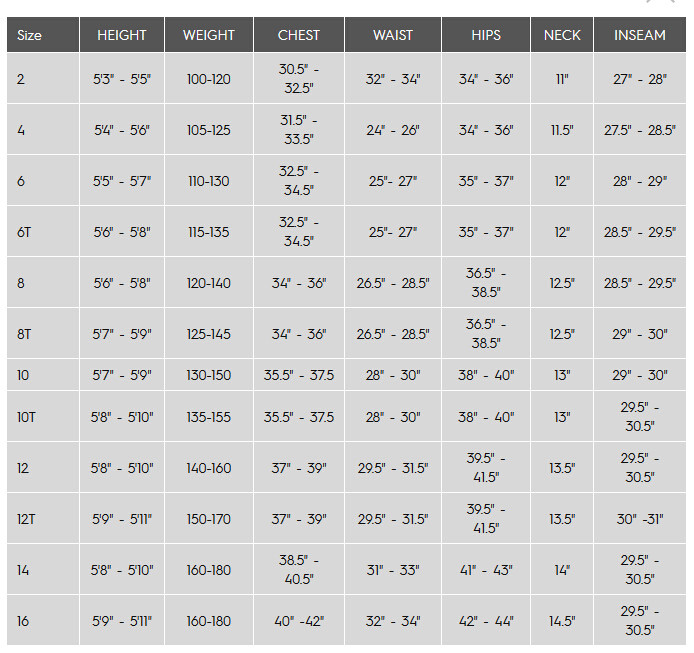Select the INSEAM column header
This screenshot has width=694, height=653.
[640, 35]
